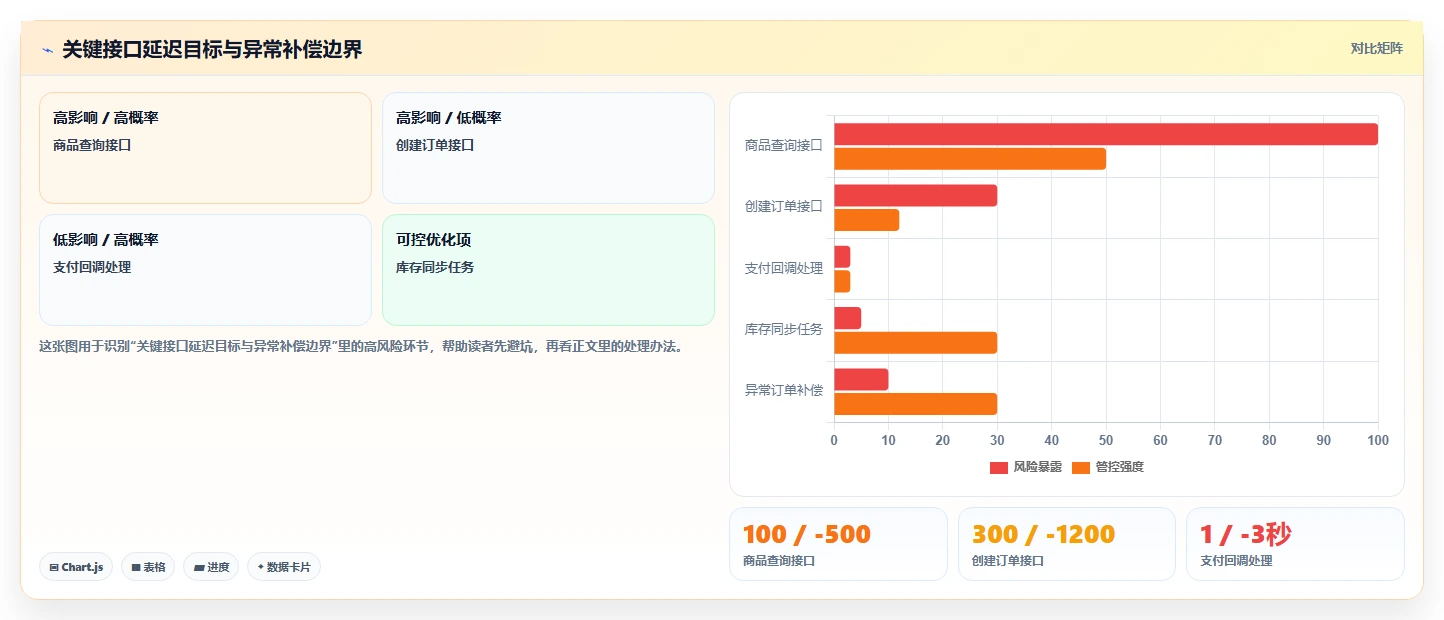Click the red bar for 异常订单补偿
This screenshot has width=1444, height=620.
pyautogui.click(x=861, y=379)
